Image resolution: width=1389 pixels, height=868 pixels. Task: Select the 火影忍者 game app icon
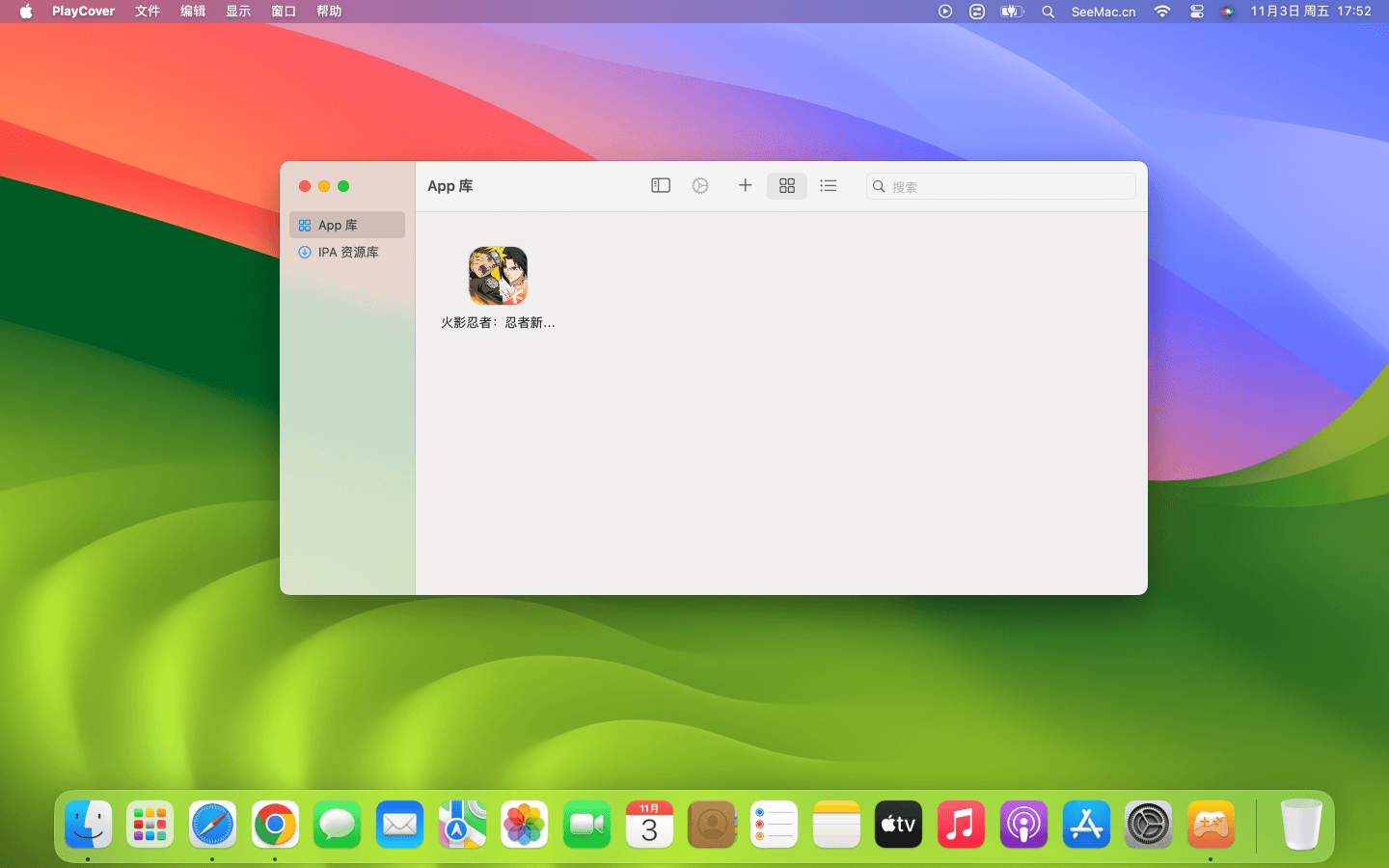click(x=498, y=276)
